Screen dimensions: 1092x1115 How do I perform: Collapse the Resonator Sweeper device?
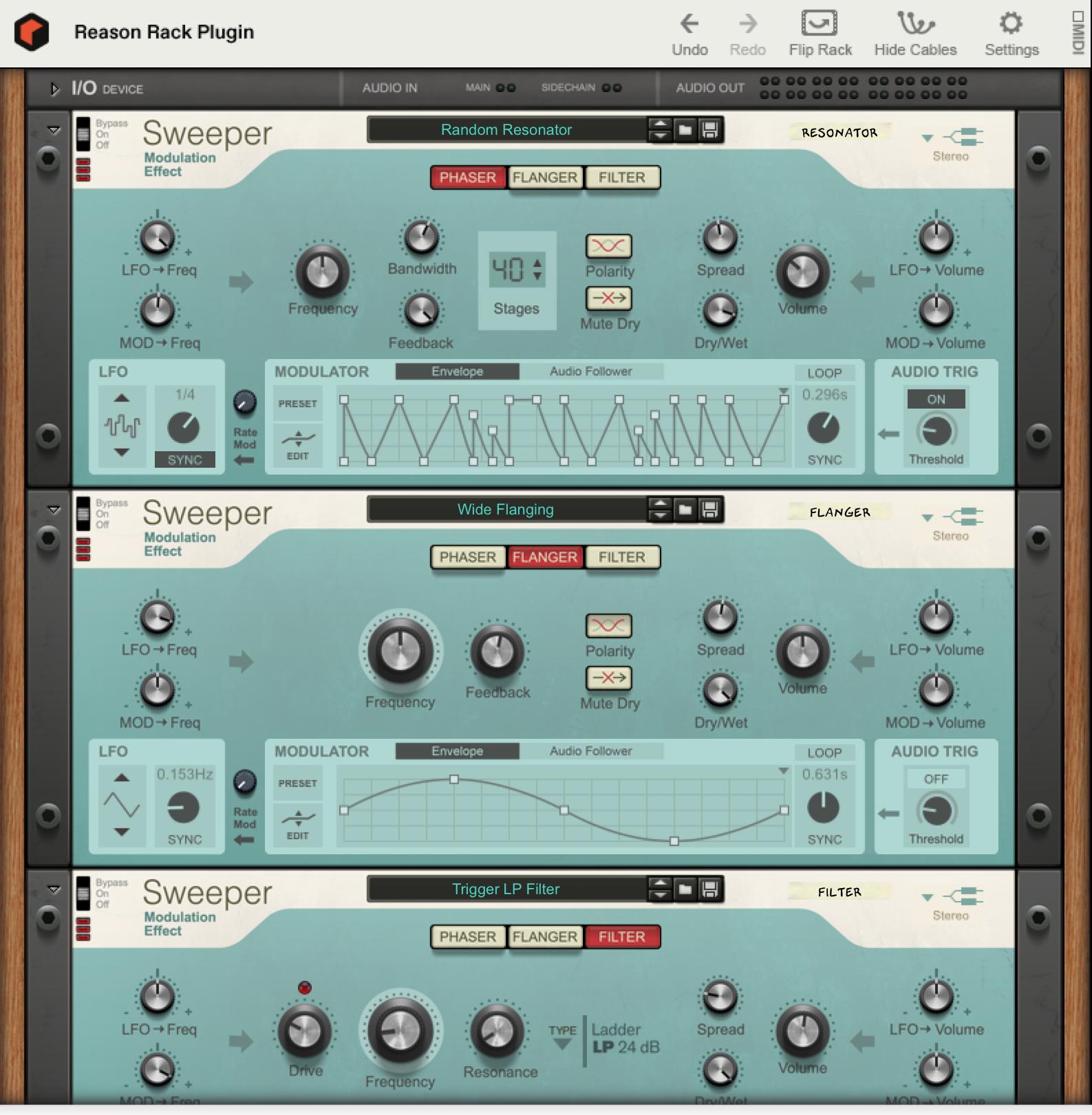[x=53, y=130]
